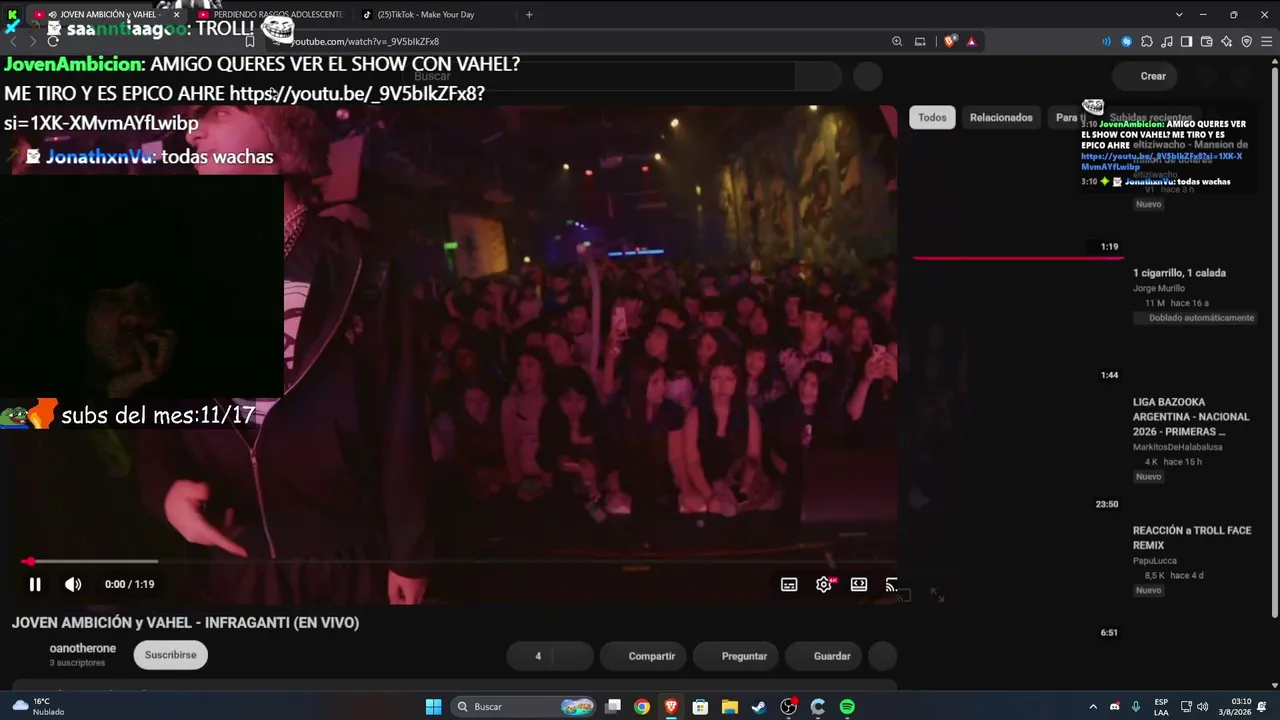This screenshot has height=720, width=1280.
Task: Open the Shazam extension
Action: [x=1127, y=41]
